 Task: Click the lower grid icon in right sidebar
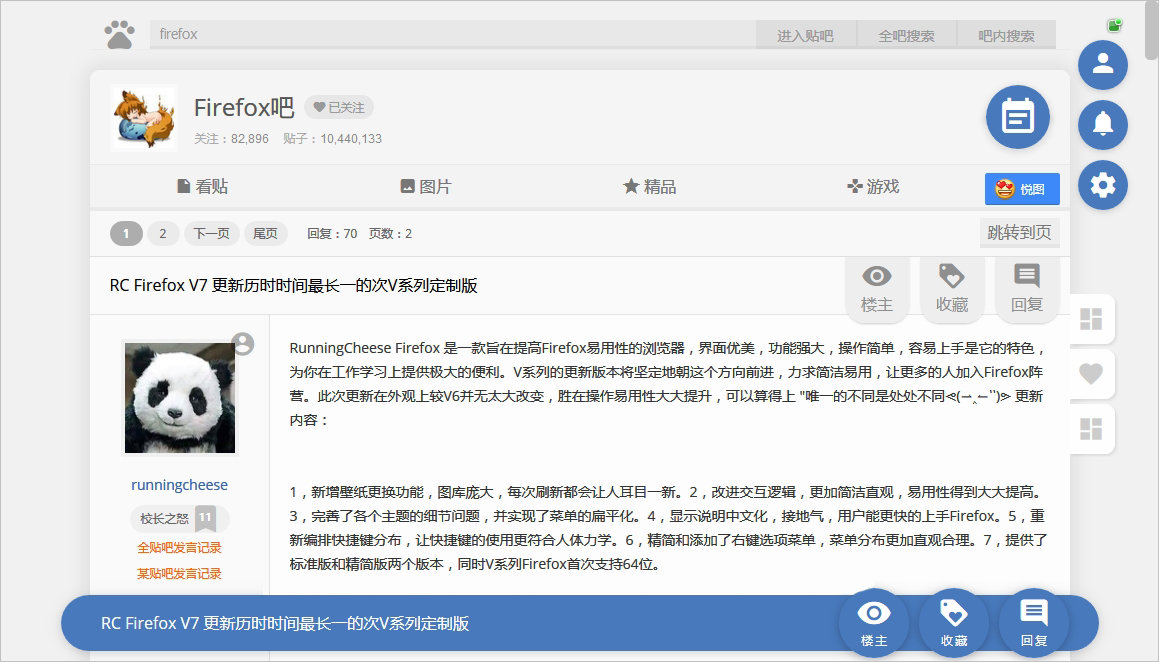coord(1091,429)
